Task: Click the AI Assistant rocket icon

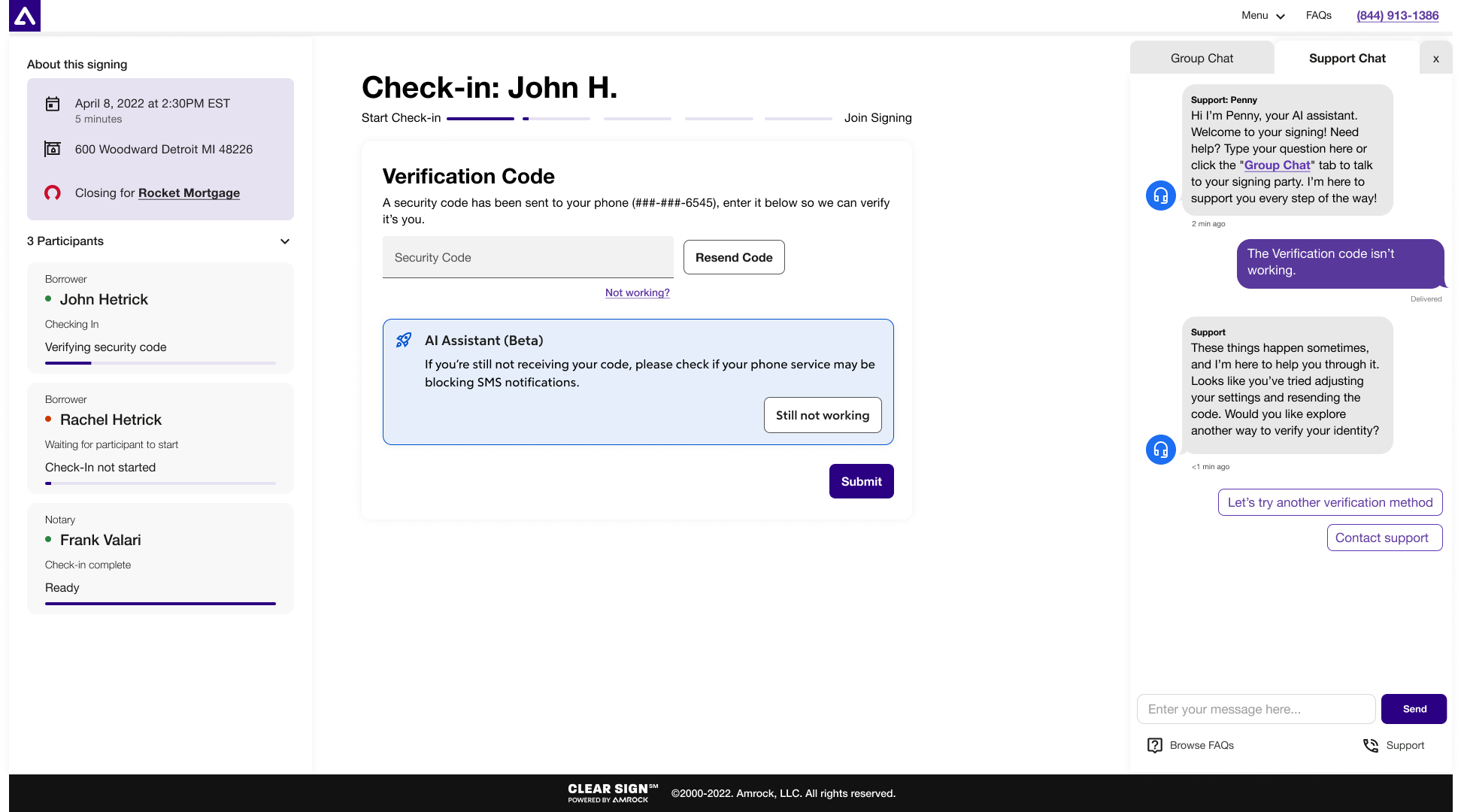Action: tap(404, 339)
